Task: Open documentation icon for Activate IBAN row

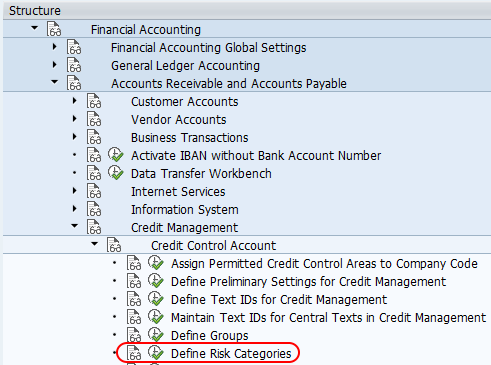Action: 94,155
